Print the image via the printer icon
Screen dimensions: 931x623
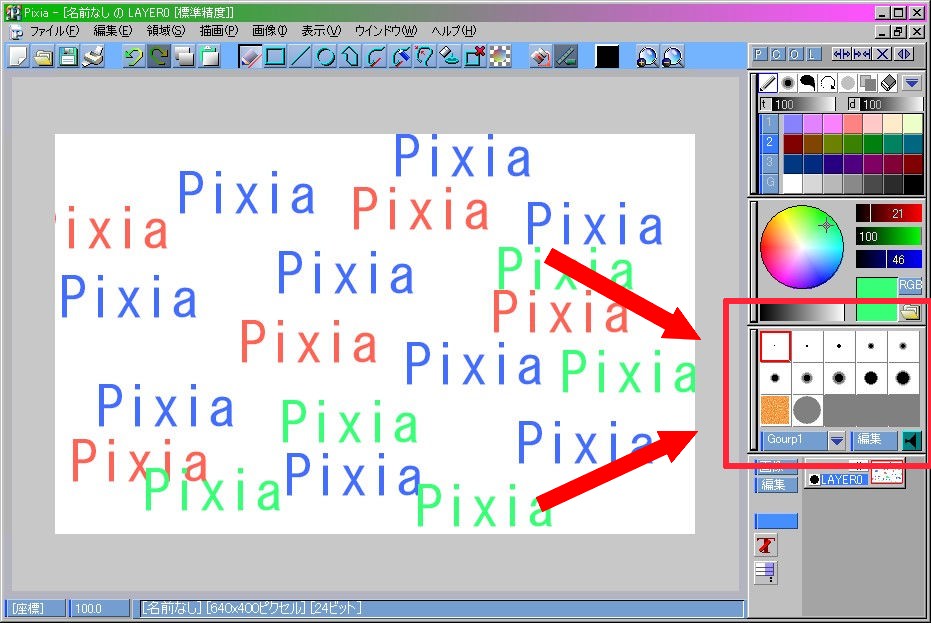tap(94, 57)
